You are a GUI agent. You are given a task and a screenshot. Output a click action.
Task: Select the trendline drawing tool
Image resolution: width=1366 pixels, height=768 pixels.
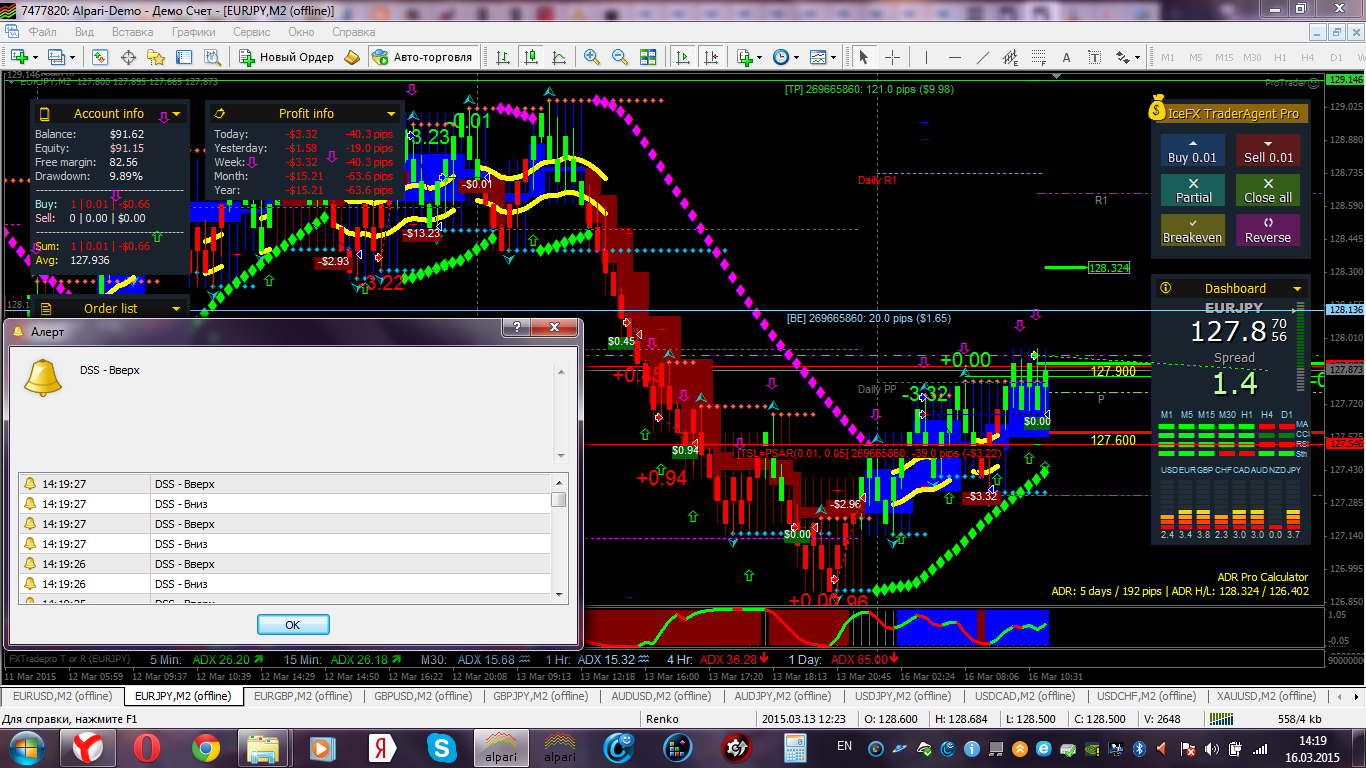[x=982, y=57]
